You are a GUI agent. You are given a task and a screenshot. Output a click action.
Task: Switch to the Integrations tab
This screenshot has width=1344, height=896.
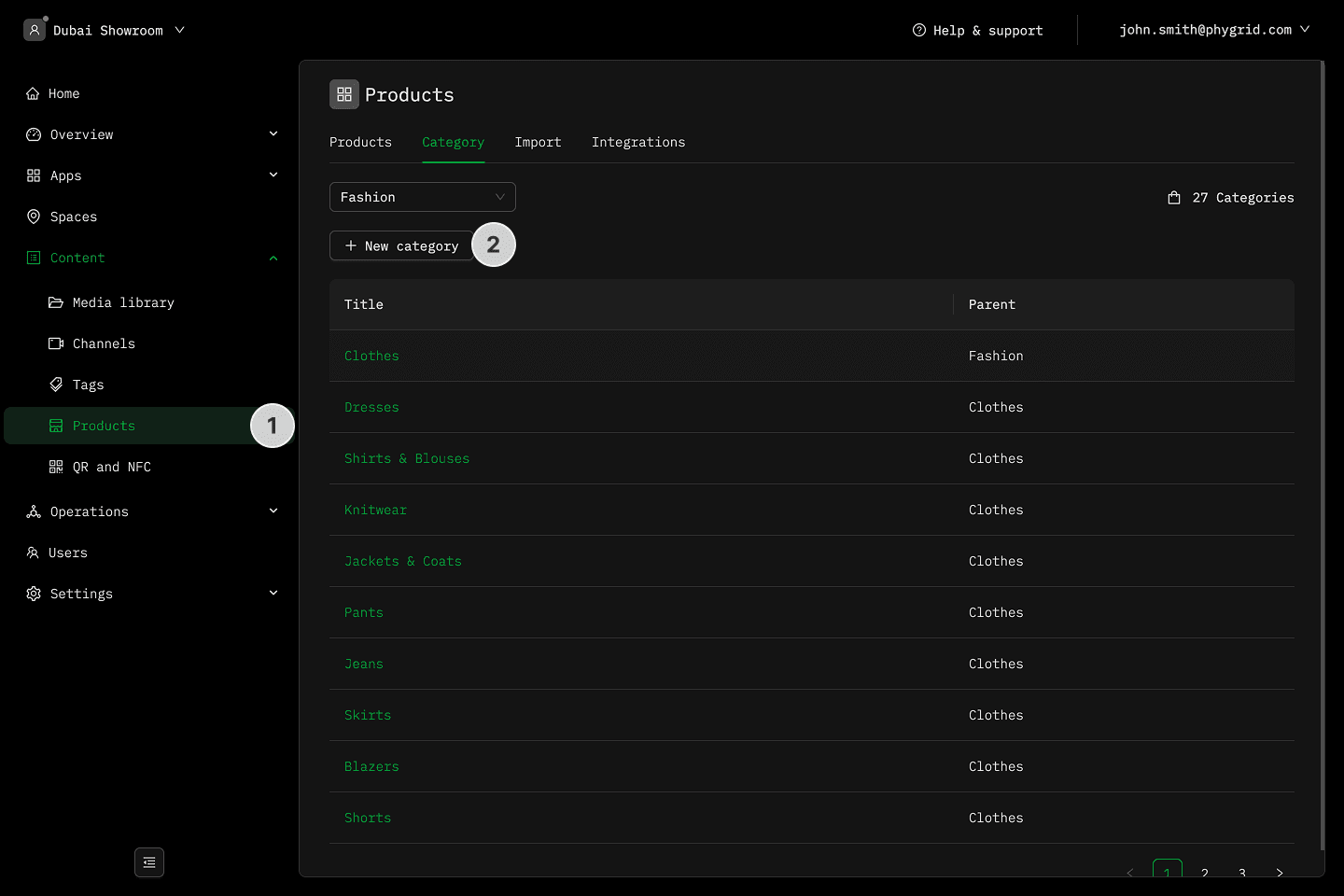[x=638, y=142]
